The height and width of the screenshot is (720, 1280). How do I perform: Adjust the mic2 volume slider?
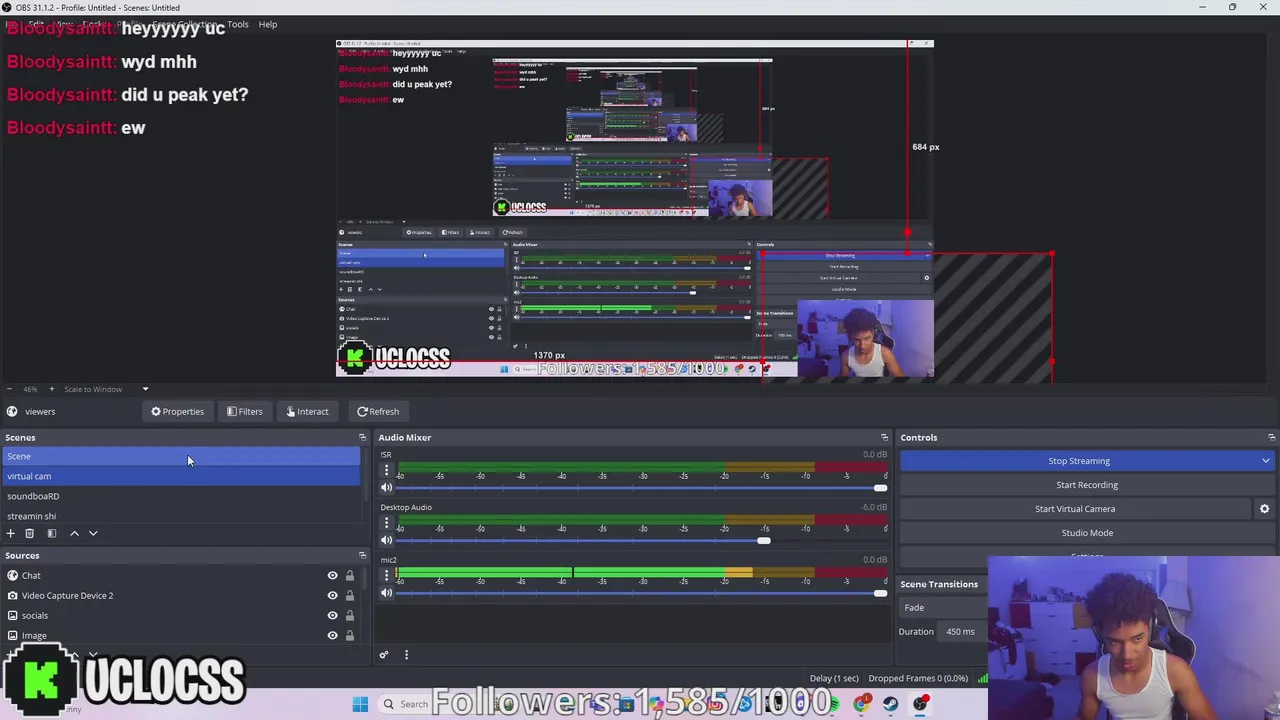(x=880, y=593)
